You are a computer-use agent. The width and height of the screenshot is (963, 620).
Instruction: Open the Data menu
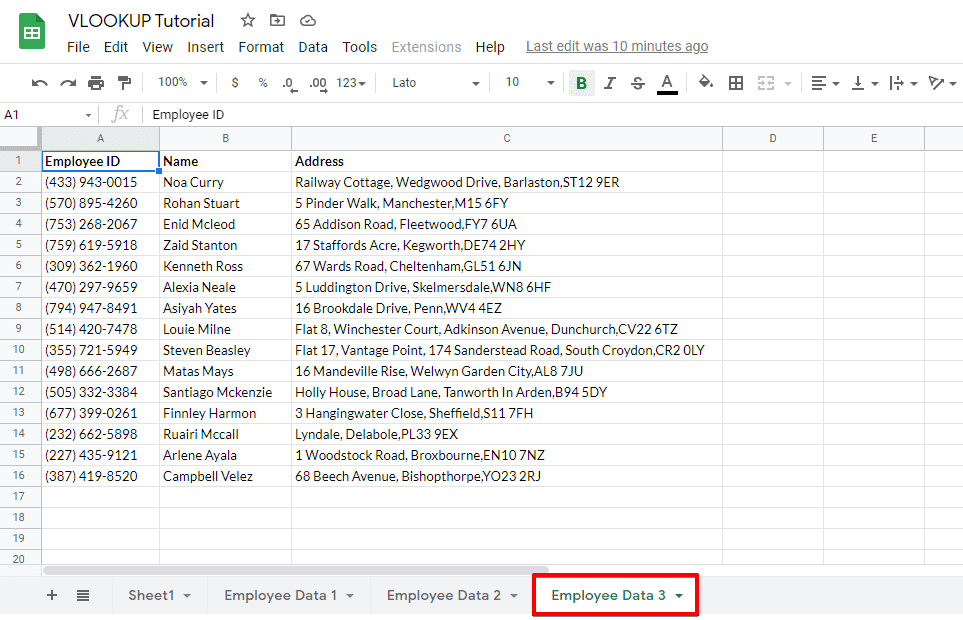coord(313,46)
